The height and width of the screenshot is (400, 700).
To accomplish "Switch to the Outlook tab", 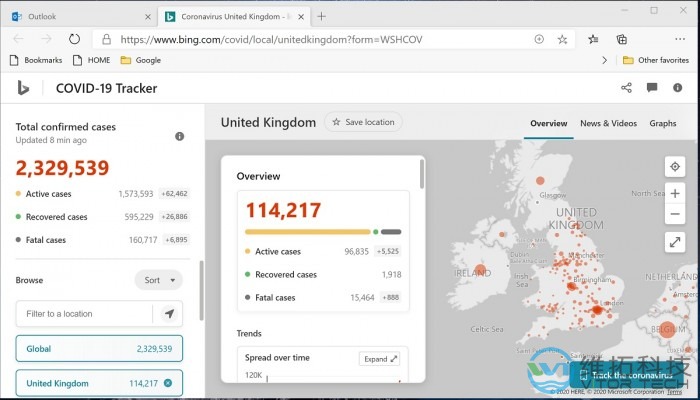I will (79, 17).
